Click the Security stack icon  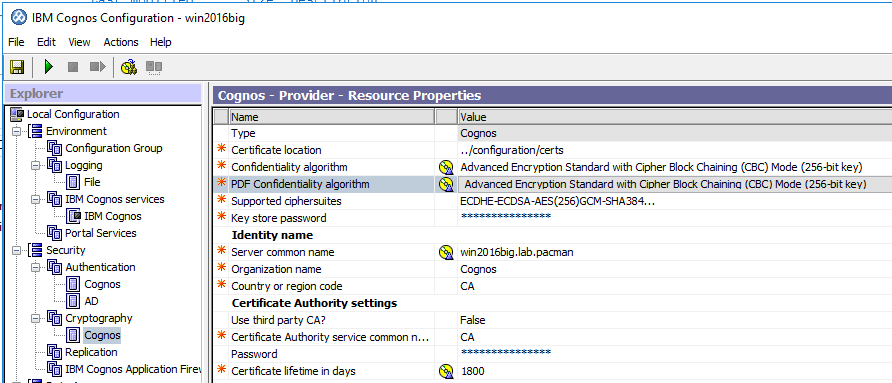35,250
